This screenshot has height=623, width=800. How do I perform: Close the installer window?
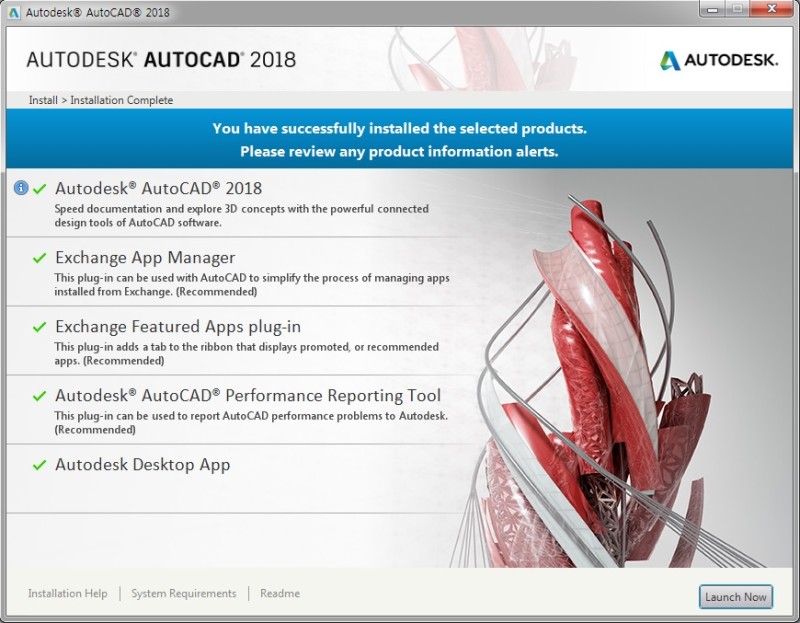tap(772, 8)
